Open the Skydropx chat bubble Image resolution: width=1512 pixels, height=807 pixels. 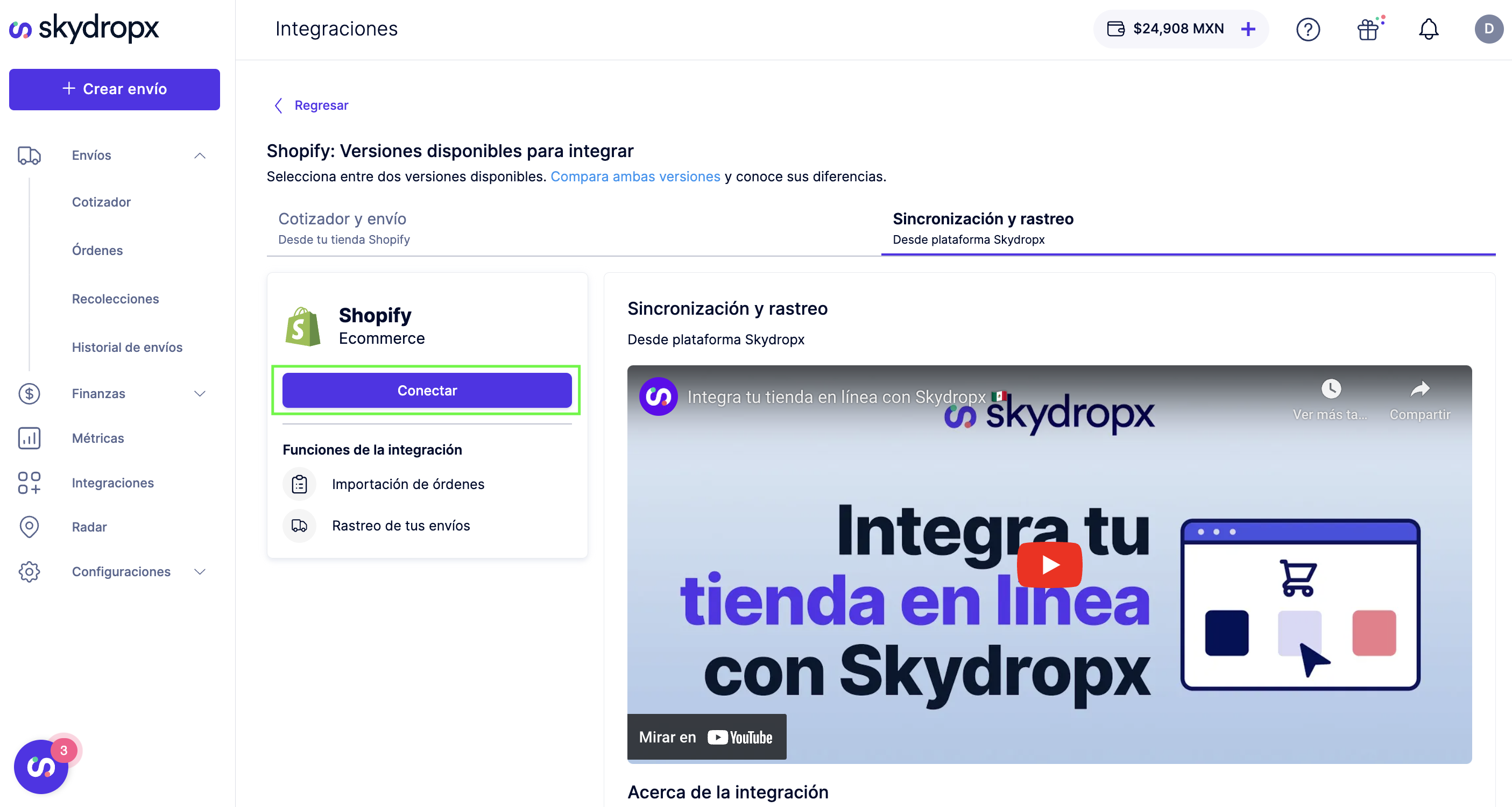coord(41,767)
